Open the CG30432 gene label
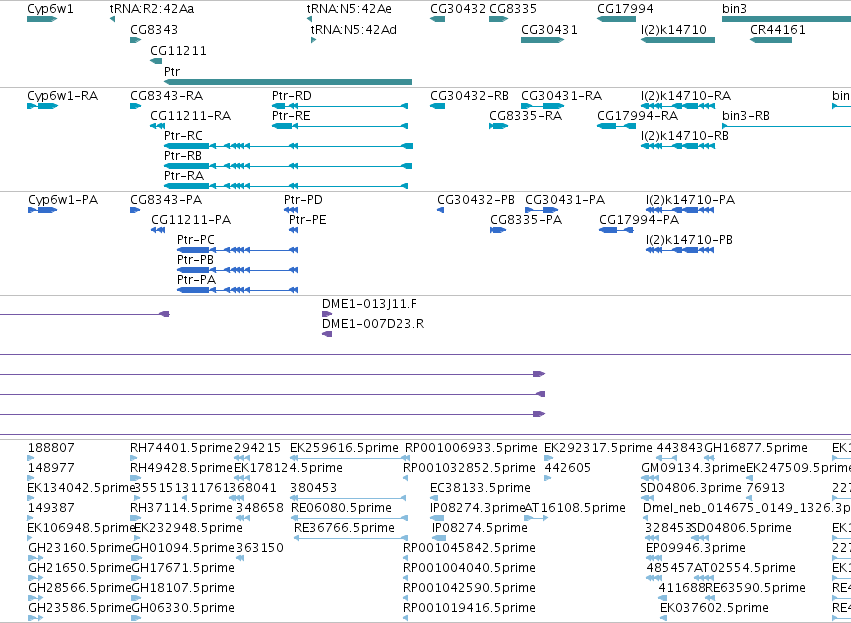The width and height of the screenshot is (851, 623). 458,9
